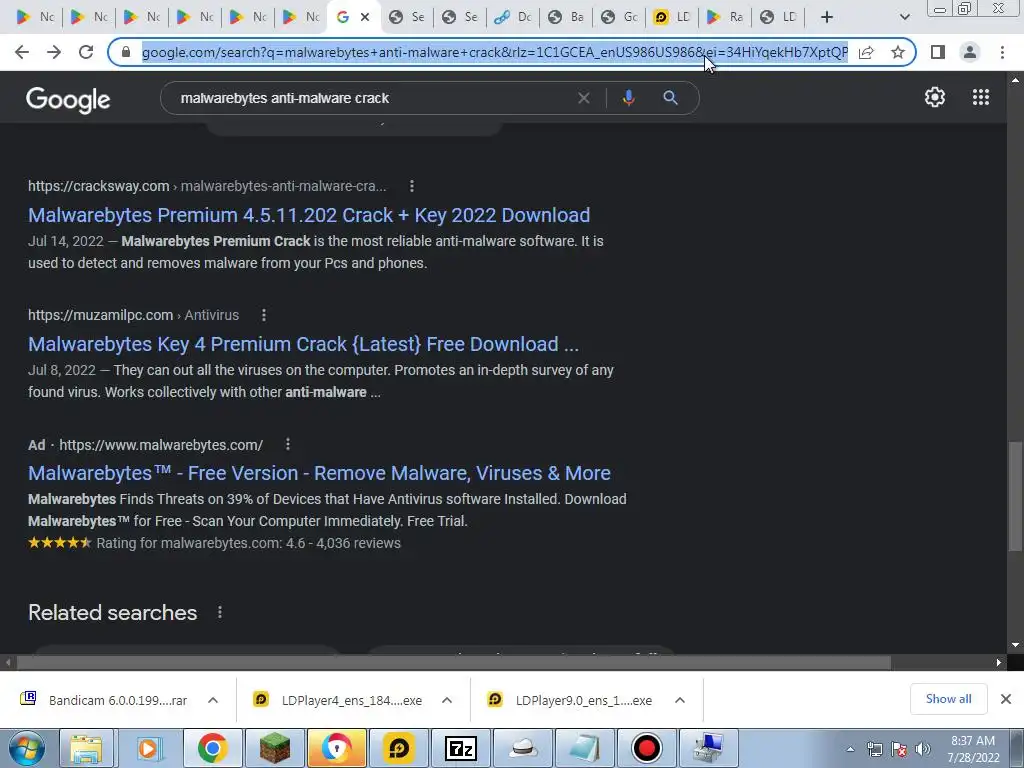
Task: Click the browser forward arrow
Action: click(54, 52)
